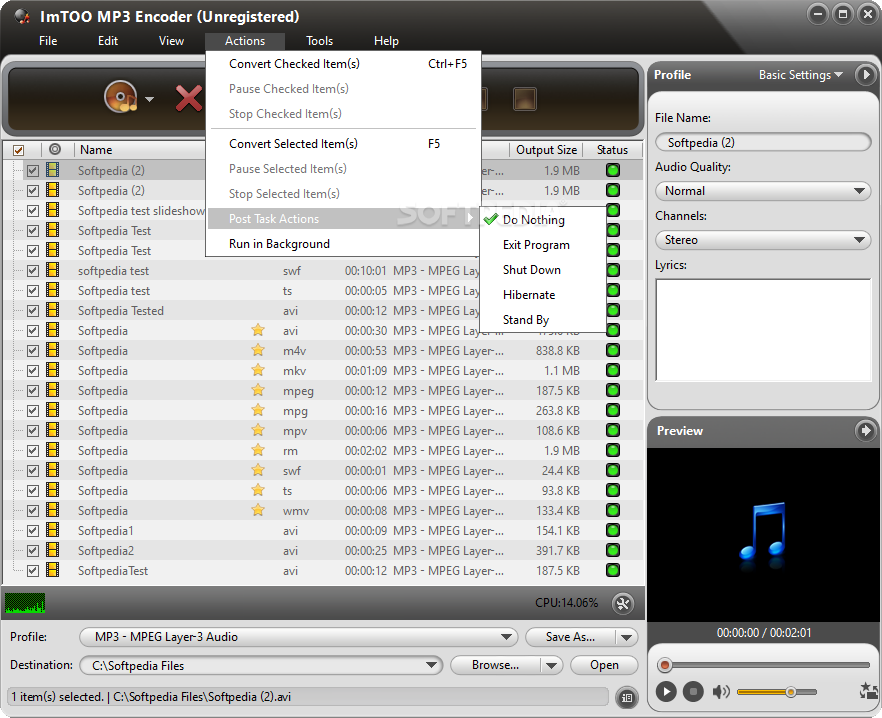Uncheck Softpedia test slideshow checkbox
The height and width of the screenshot is (718, 882).
click(33, 210)
